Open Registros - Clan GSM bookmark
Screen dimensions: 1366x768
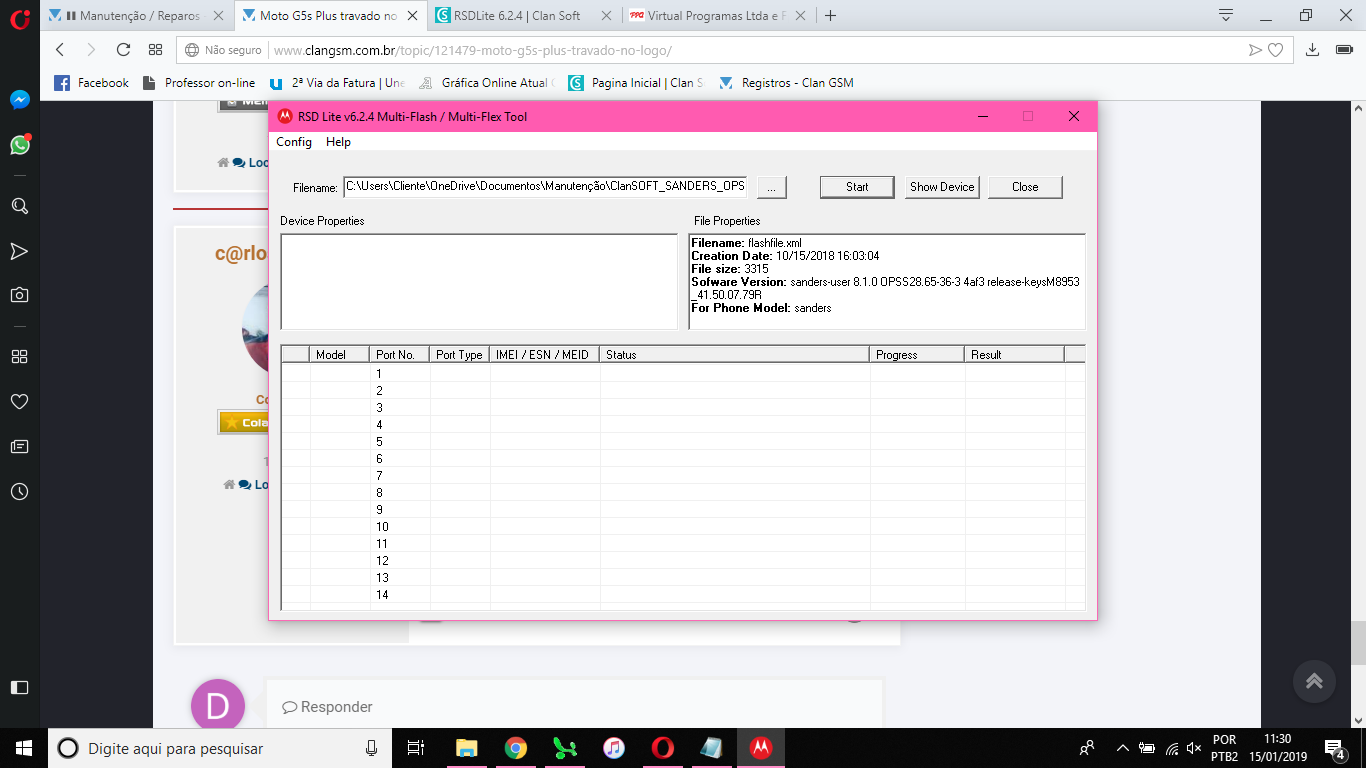click(x=786, y=83)
